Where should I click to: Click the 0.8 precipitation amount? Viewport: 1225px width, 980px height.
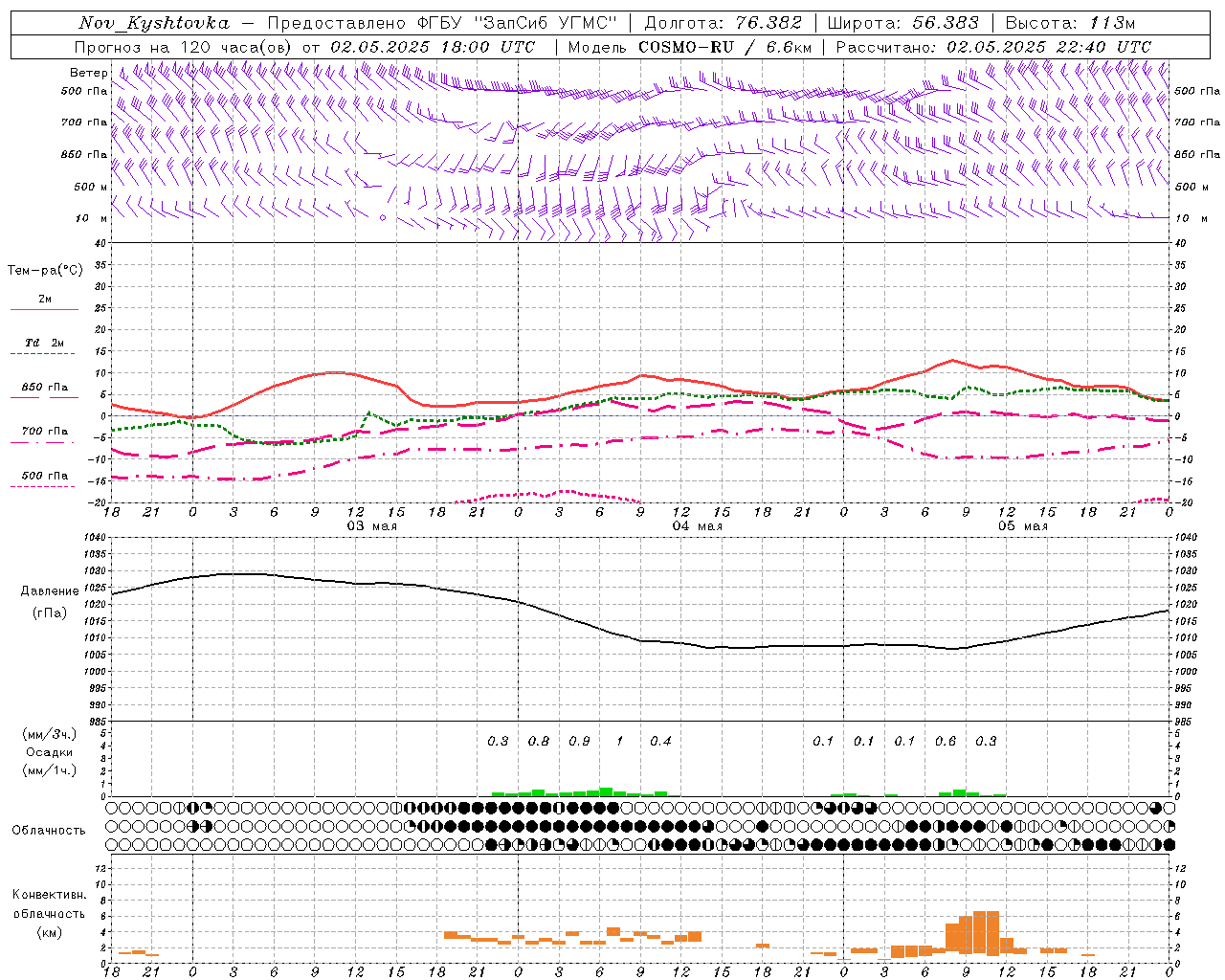[539, 741]
